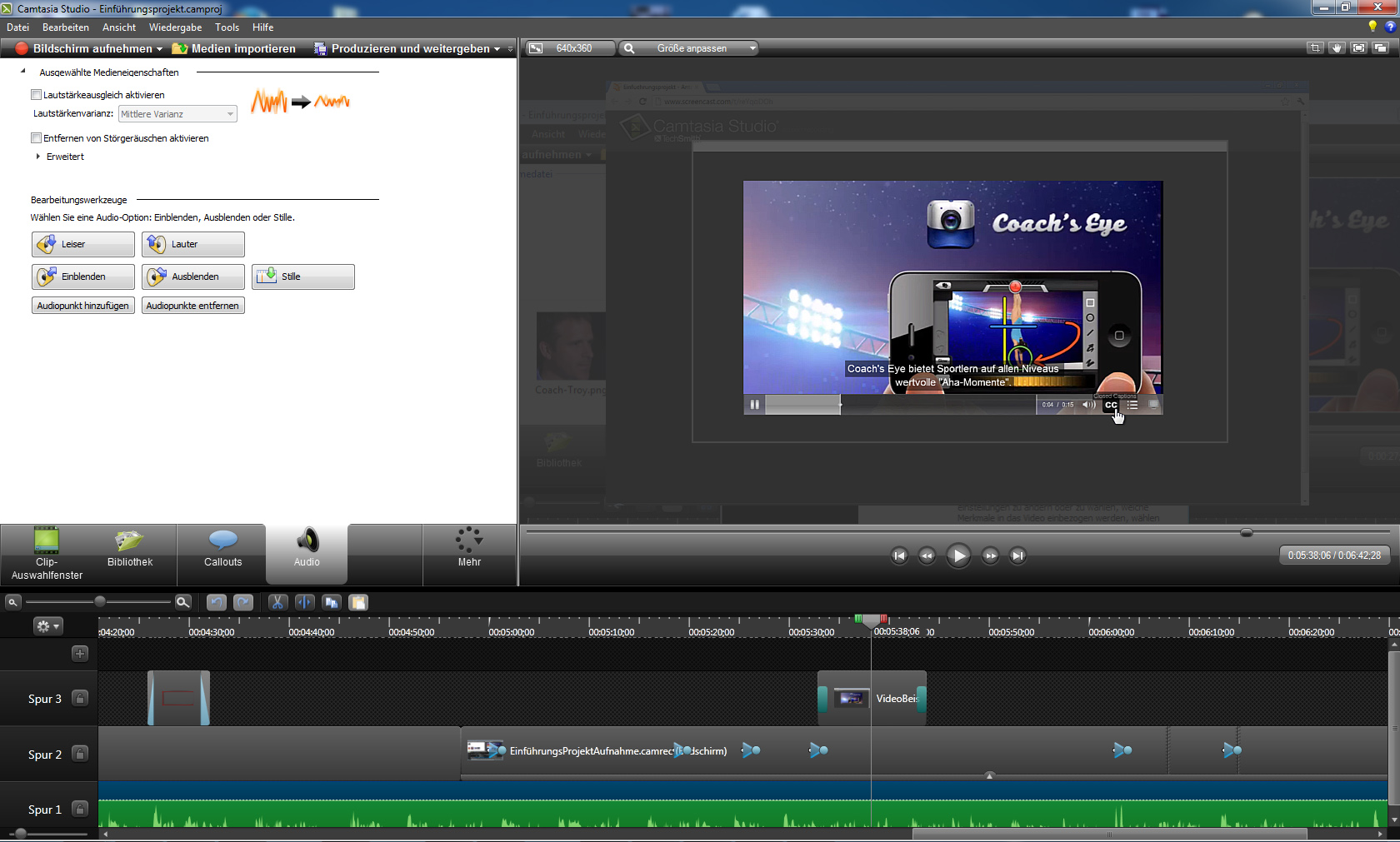The height and width of the screenshot is (842, 1400).
Task: Collapse Ausgewählte Medieneigenschaften section
Action: pyautogui.click(x=23, y=72)
